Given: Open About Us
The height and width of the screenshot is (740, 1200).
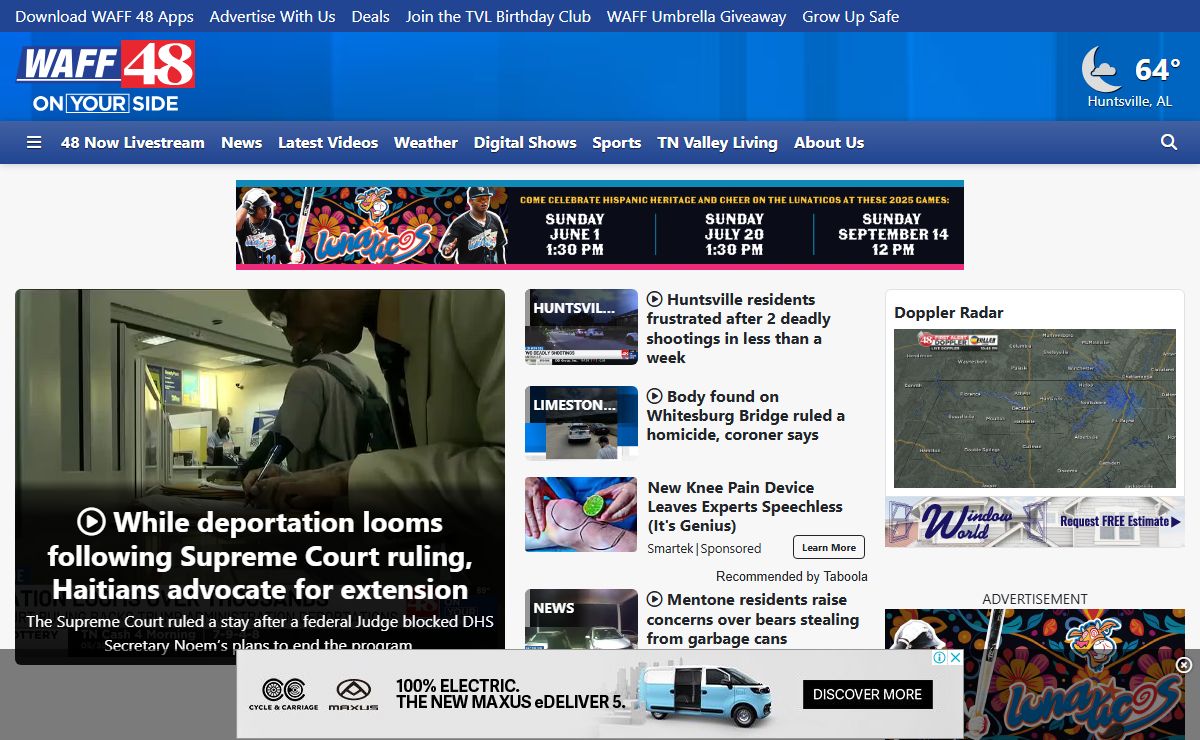Looking at the screenshot, I should pos(829,143).
